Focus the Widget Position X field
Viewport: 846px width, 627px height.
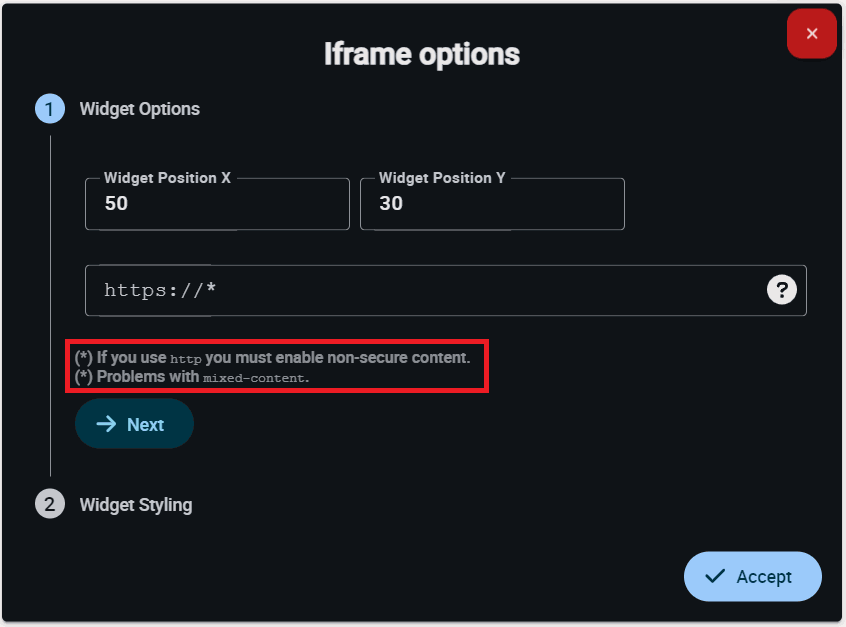point(217,205)
